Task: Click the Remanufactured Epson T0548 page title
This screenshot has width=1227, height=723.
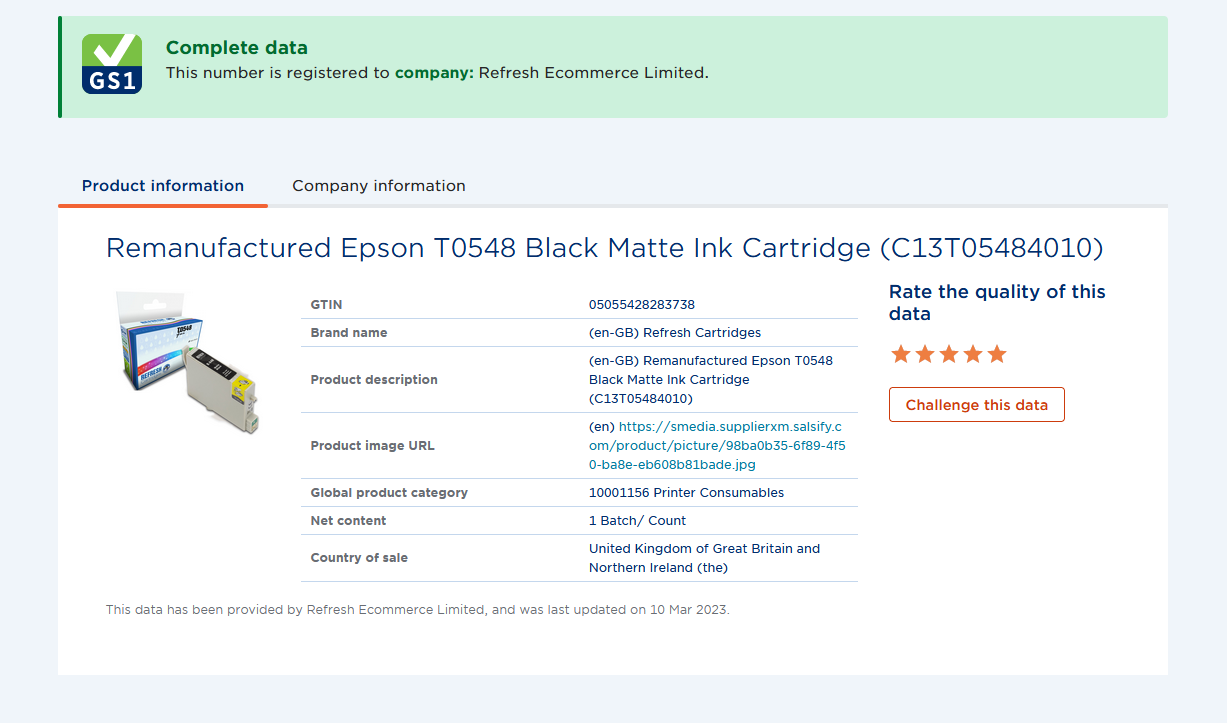Action: click(604, 248)
